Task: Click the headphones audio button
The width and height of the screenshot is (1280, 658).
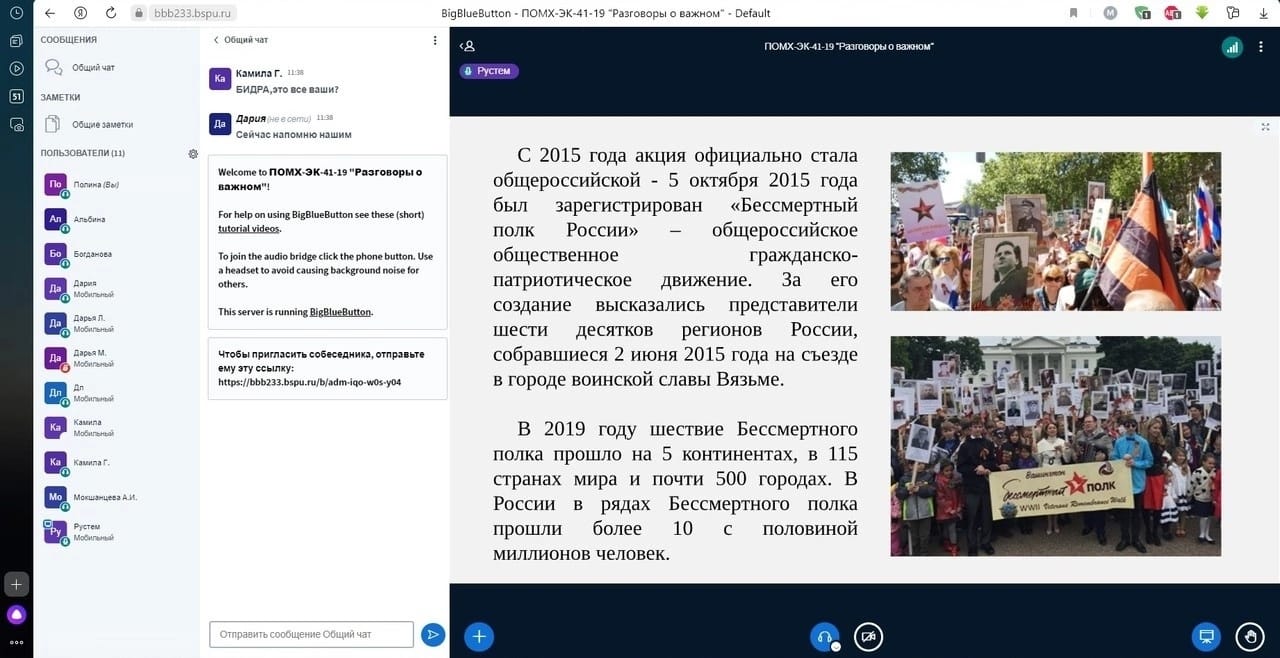Action: tap(824, 636)
